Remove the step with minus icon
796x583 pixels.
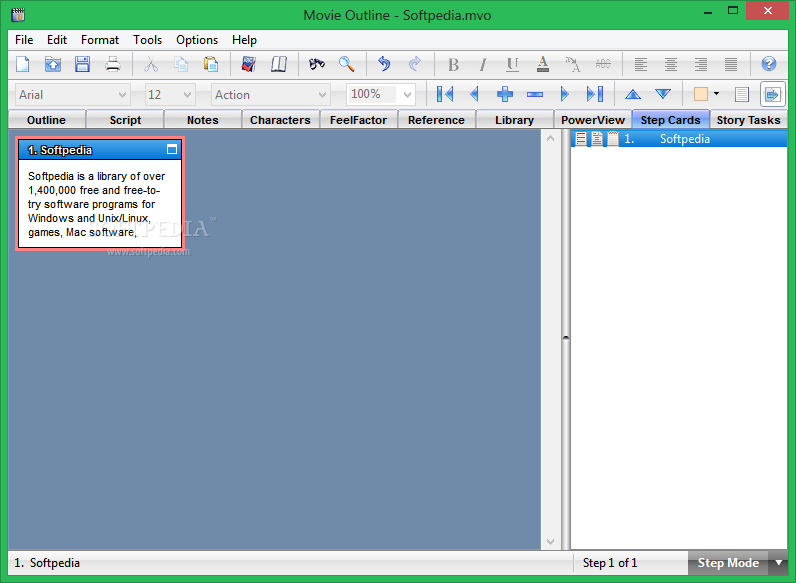coord(535,94)
